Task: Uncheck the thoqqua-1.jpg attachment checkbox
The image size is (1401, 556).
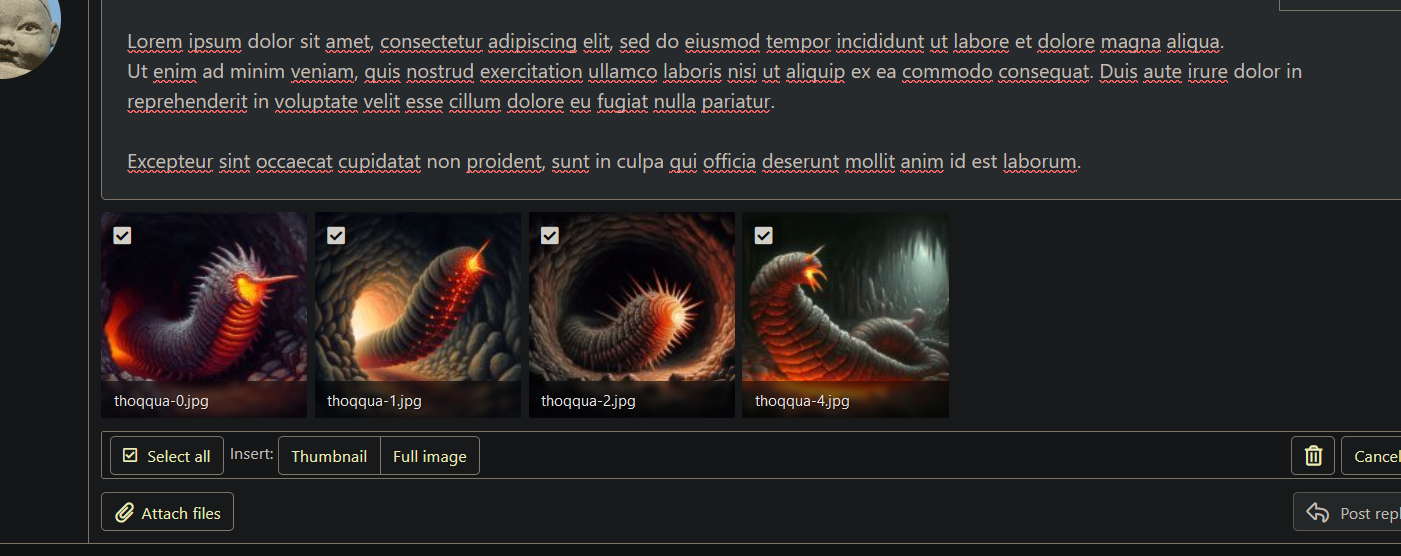Action: (x=336, y=235)
